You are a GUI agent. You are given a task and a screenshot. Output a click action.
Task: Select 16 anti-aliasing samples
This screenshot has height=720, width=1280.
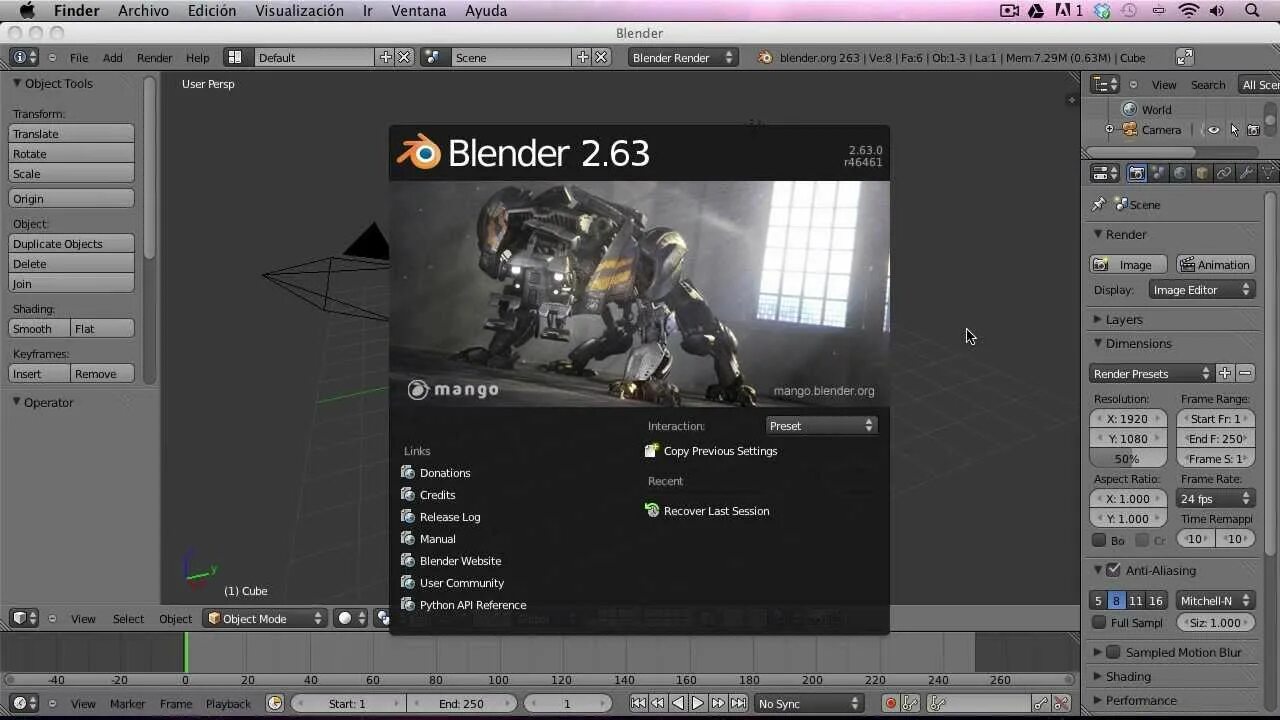point(1156,601)
